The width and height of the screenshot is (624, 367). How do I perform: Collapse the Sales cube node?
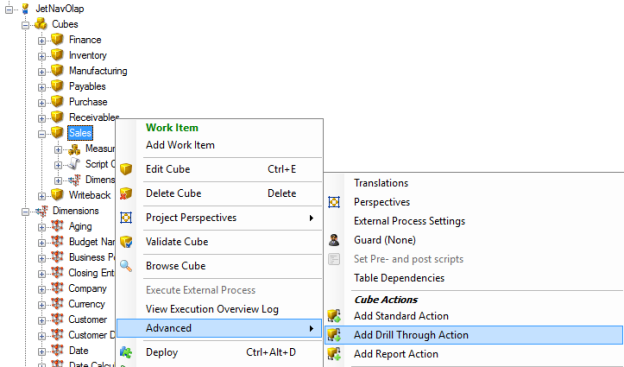point(42,134)
